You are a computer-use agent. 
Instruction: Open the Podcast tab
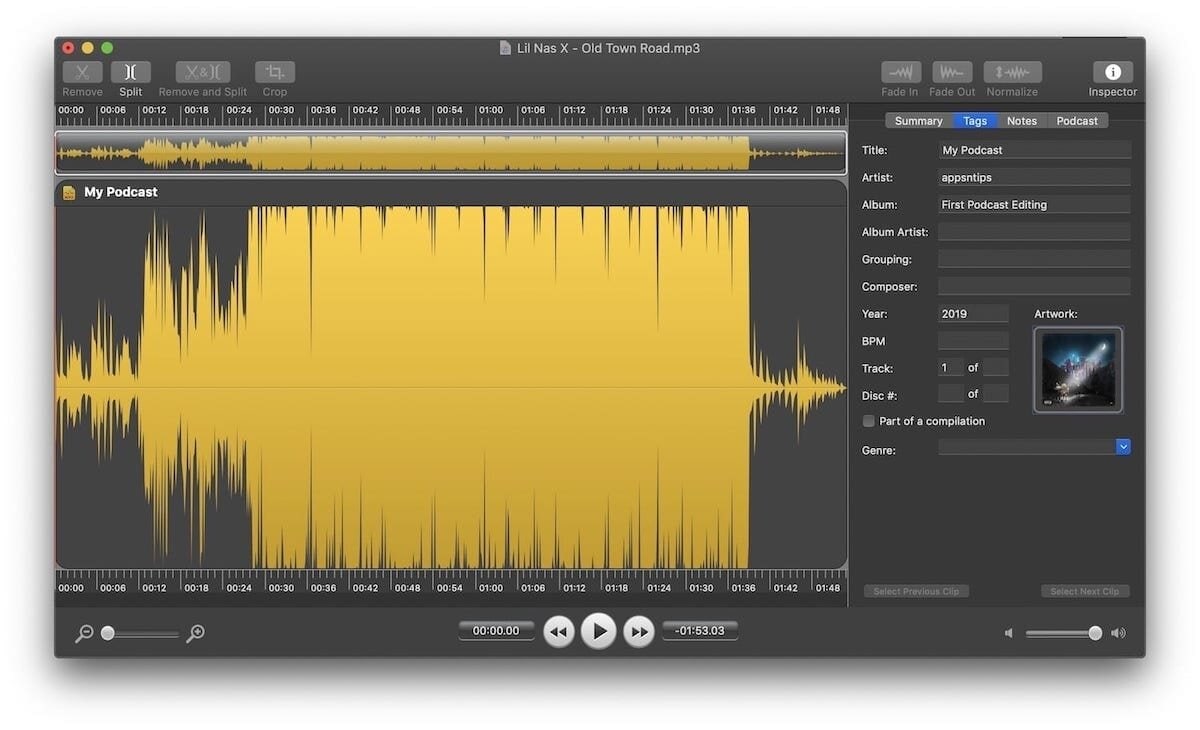pyautogui.click(x=1077, y=120)
